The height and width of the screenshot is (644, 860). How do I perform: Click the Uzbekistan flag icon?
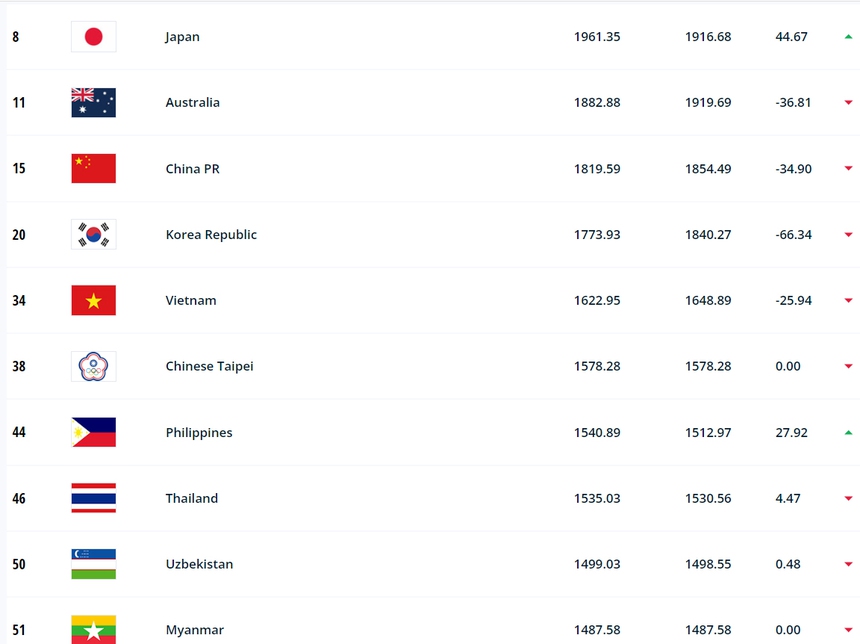[x=93, y=564]
